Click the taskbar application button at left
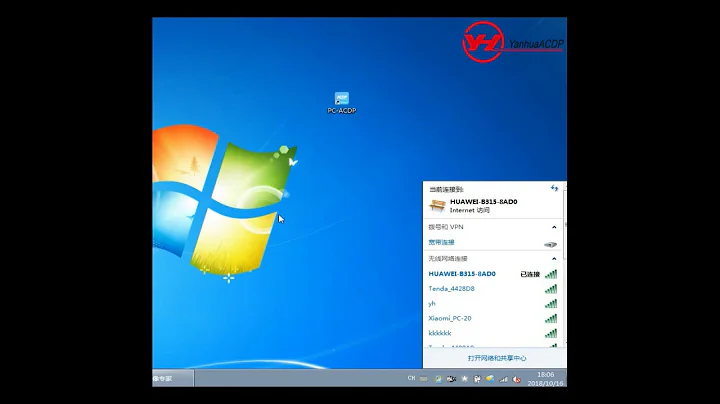Image resolution: width=720 pixels, height=404 pixels. point(173,378)
